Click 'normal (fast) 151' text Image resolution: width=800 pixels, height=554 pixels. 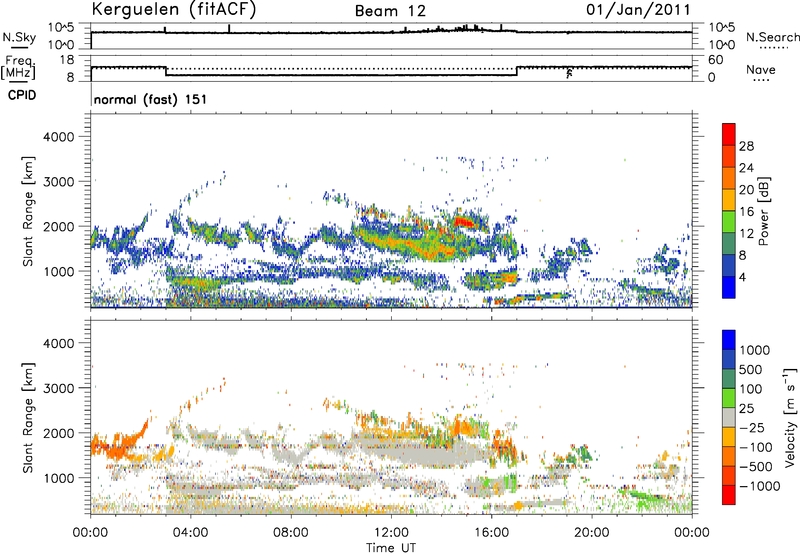(151, 99)
